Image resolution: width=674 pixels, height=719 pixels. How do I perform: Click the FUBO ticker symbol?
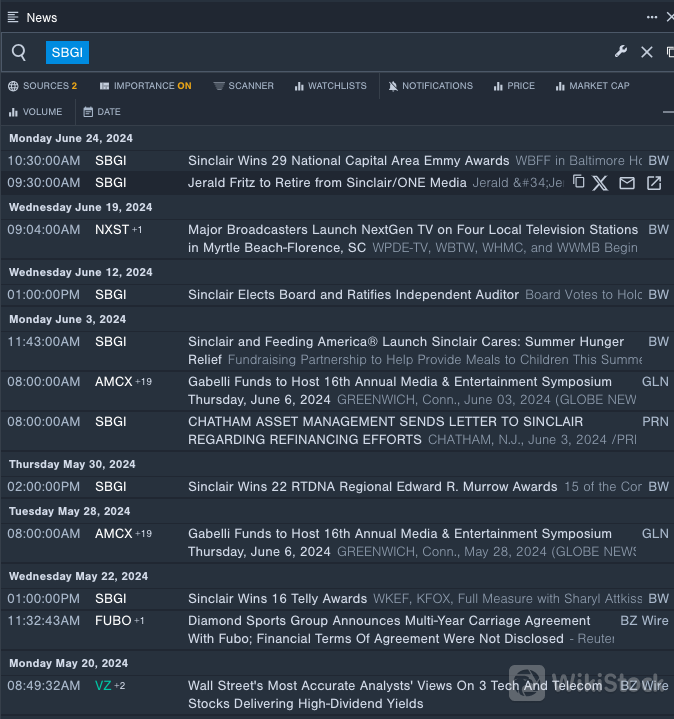[x=113, y=620]
